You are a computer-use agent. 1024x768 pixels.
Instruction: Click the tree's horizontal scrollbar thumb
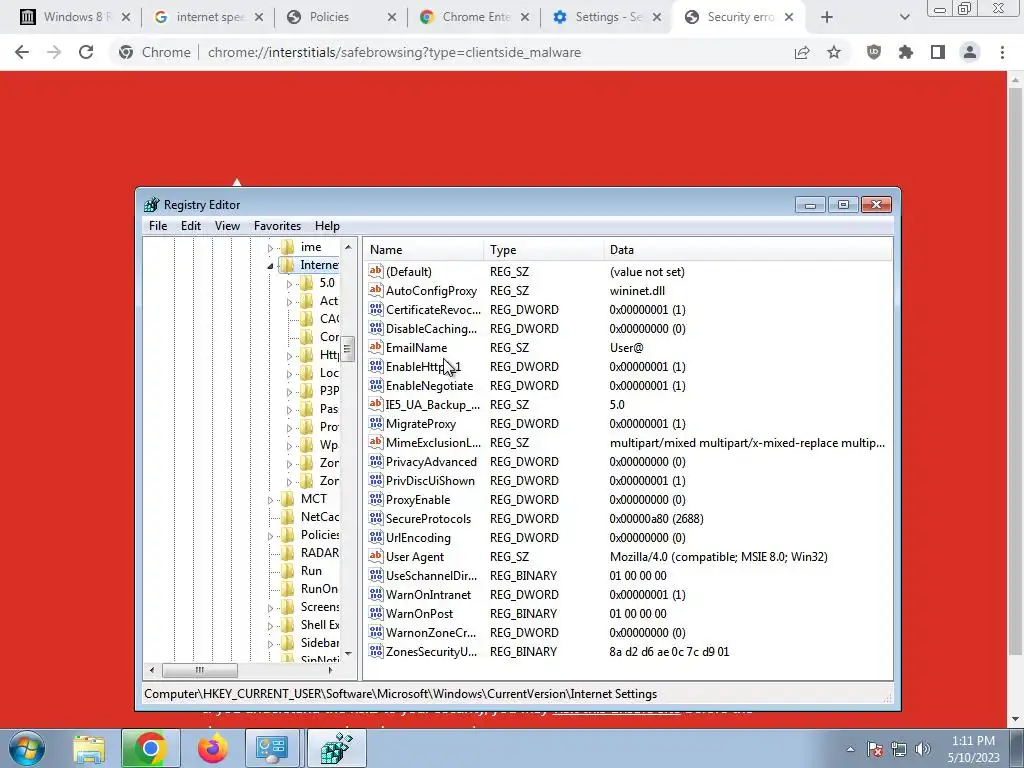(200, 670)
